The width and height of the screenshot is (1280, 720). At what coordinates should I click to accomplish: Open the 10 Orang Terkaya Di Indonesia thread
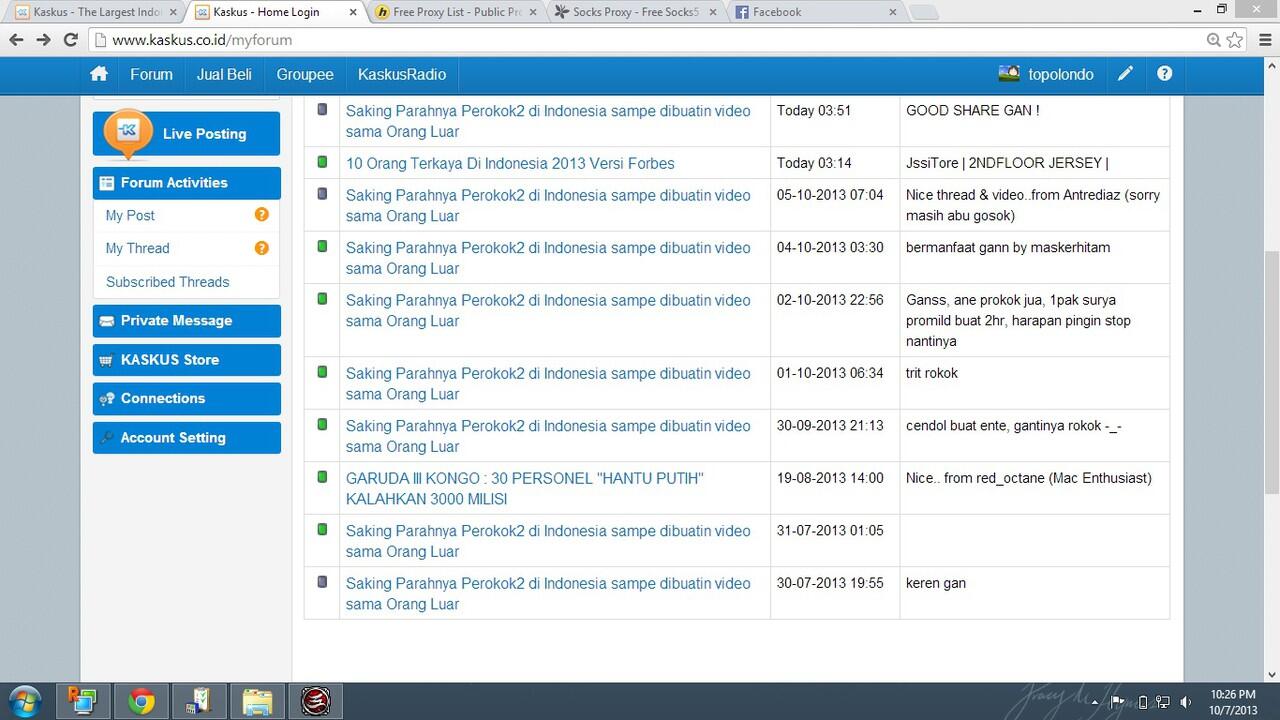pyautogui.click(x=510, y=163)
